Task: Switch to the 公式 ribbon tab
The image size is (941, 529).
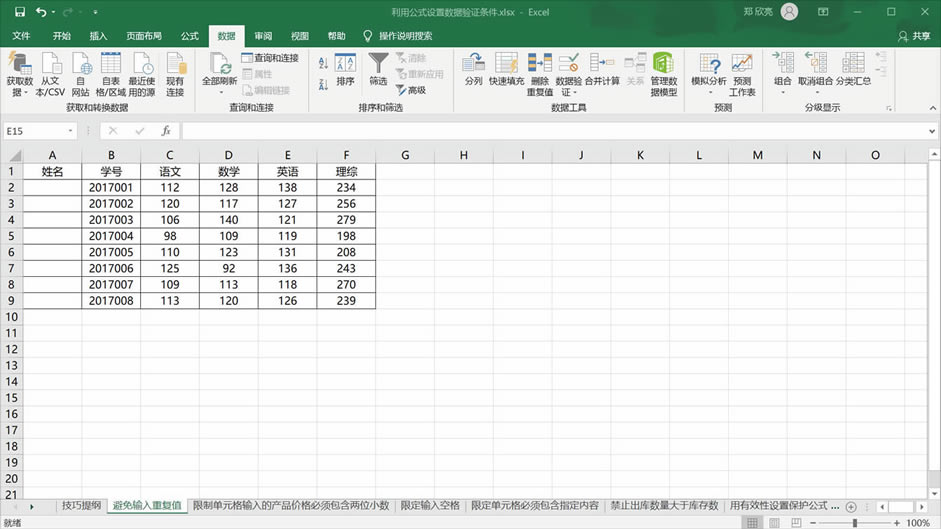Action: coord(189,36)
